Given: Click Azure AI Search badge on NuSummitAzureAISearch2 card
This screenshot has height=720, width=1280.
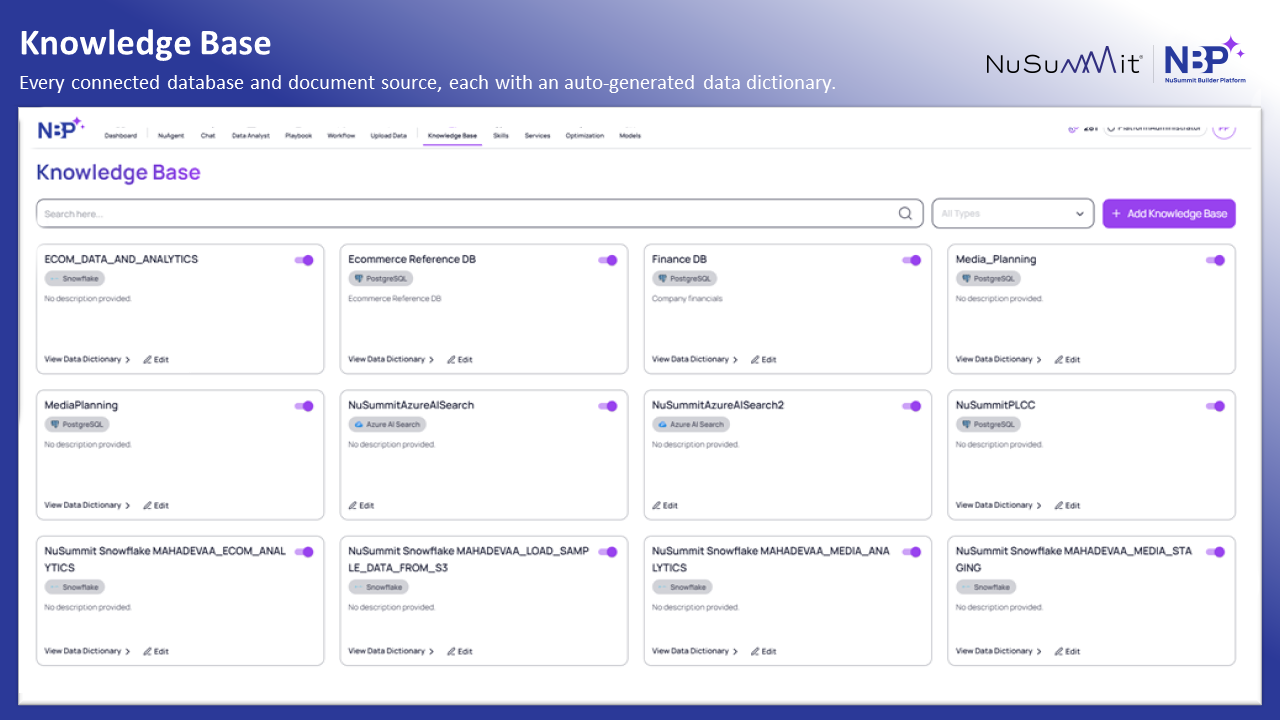Looking at the screenshot, I should 691,425.
